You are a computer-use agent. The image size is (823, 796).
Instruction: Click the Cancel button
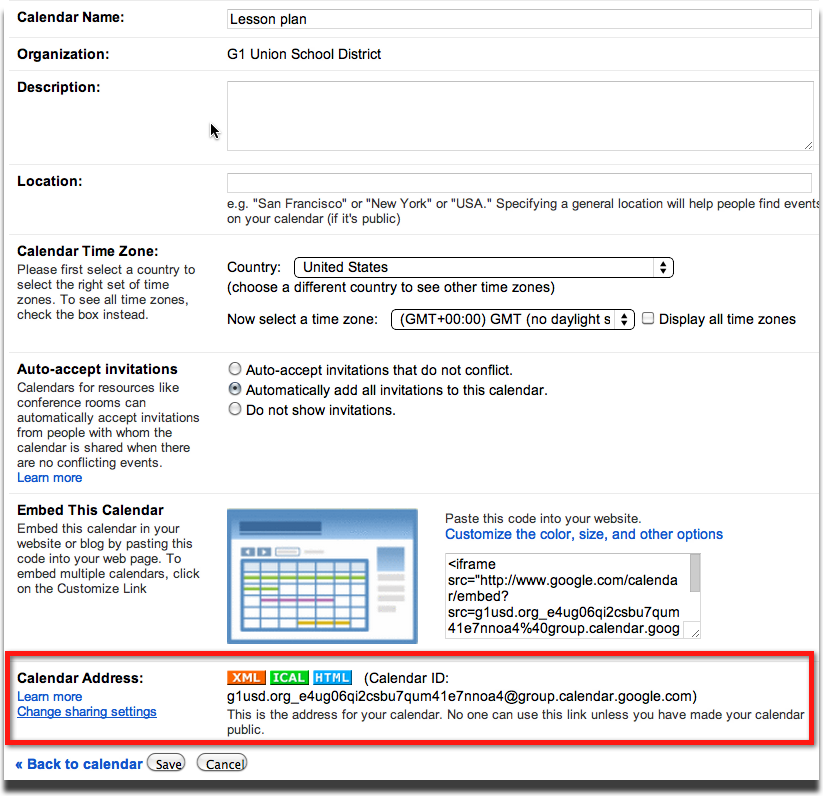coord(222,763)
